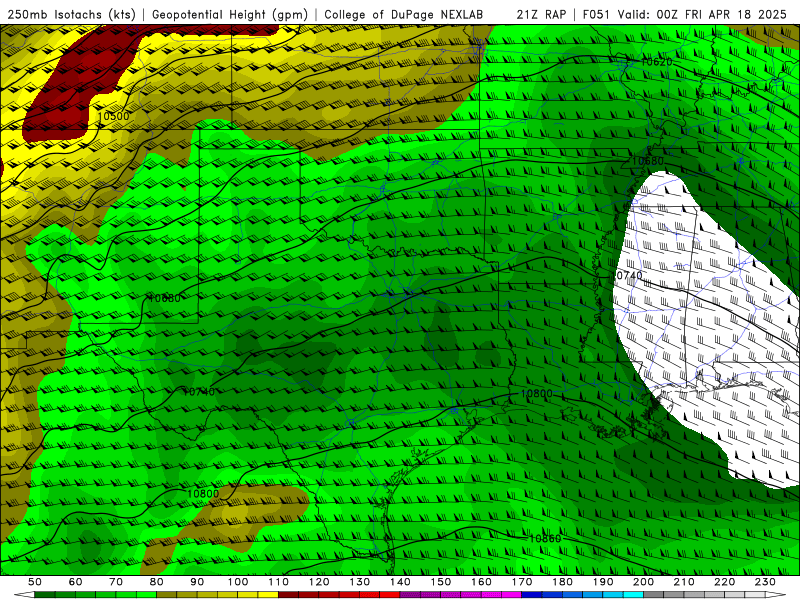Image resolution: width=800 pixels, height=600 pixels.
Task: Click the 160 tick on the color scale
Action: 481,582
